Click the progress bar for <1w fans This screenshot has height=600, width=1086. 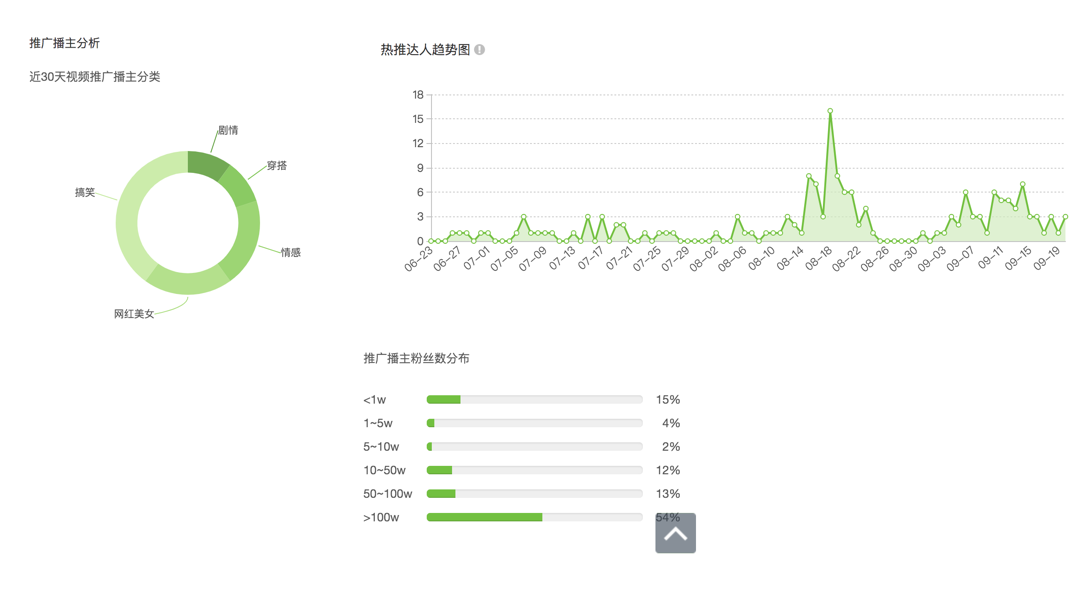click(534, 398)
